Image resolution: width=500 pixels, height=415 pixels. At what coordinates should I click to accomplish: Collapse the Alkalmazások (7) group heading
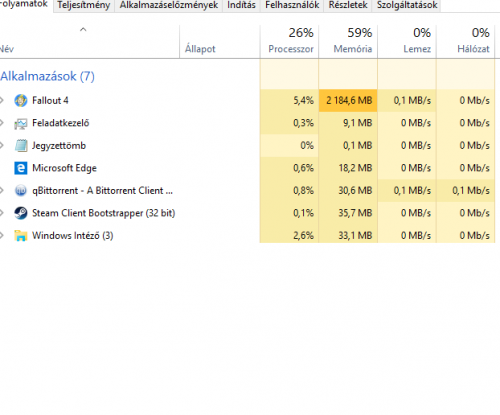47,76
